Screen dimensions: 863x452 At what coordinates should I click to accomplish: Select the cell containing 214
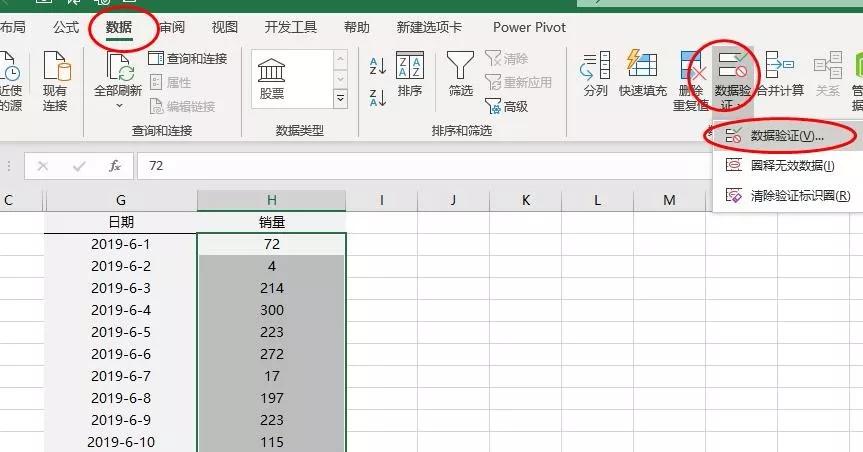tap(272, 288)
